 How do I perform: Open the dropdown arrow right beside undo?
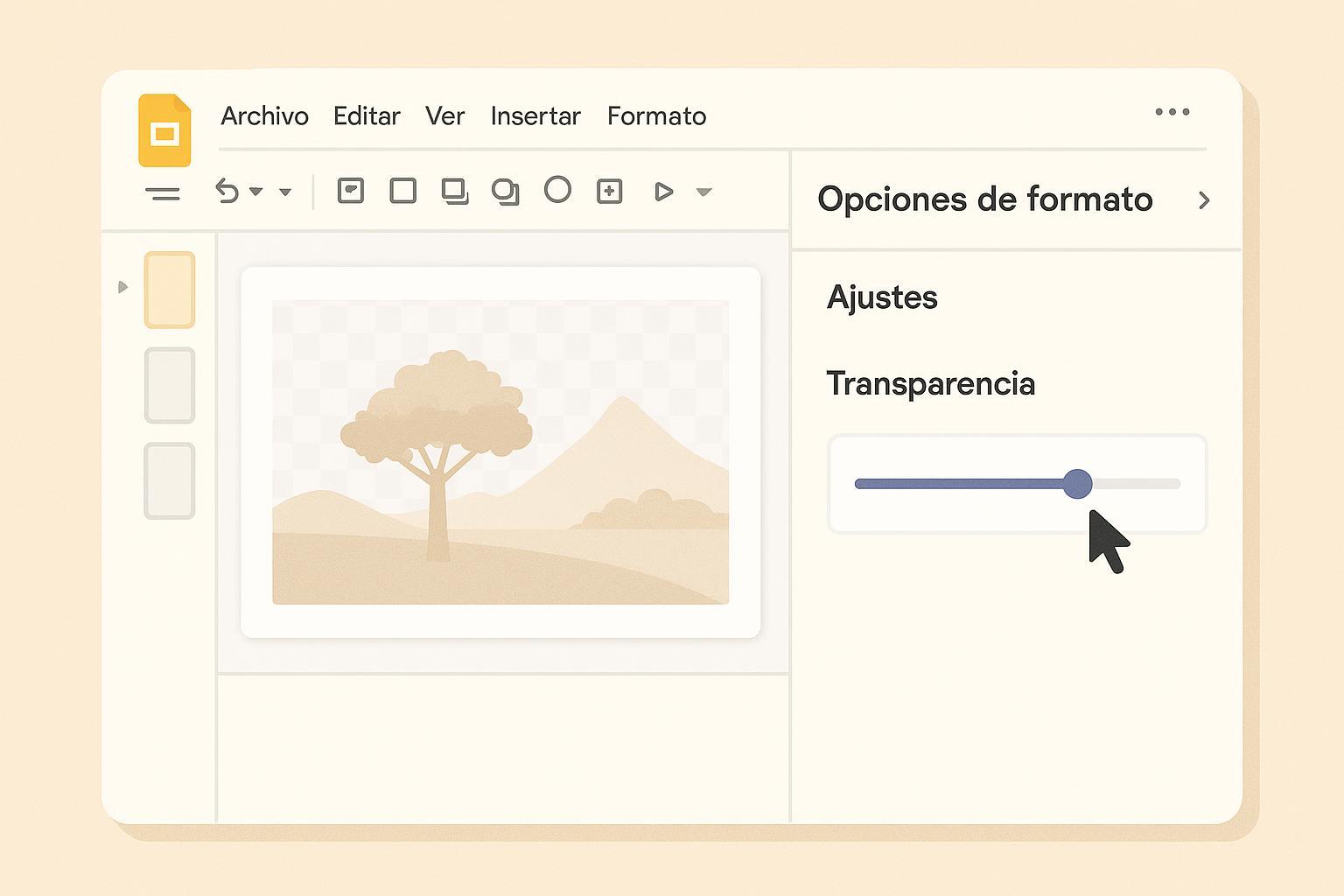[x=256, y=192]
